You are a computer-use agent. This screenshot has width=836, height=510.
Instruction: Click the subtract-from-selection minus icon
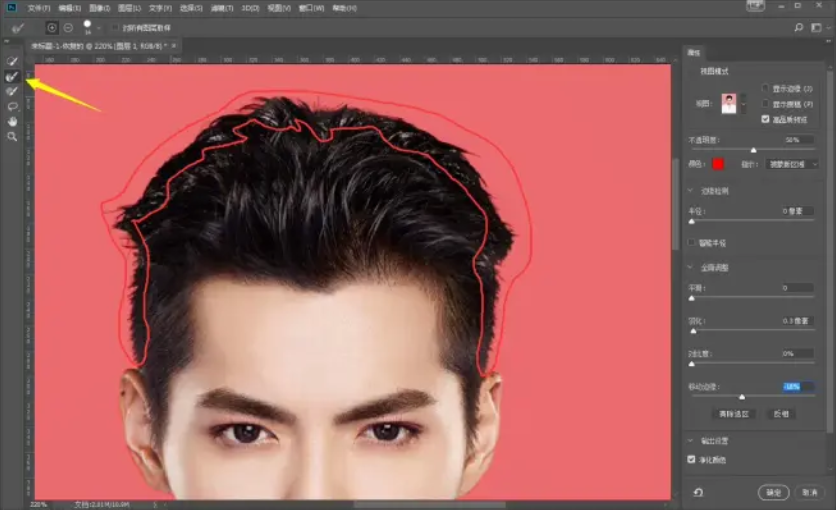[68, 27]
